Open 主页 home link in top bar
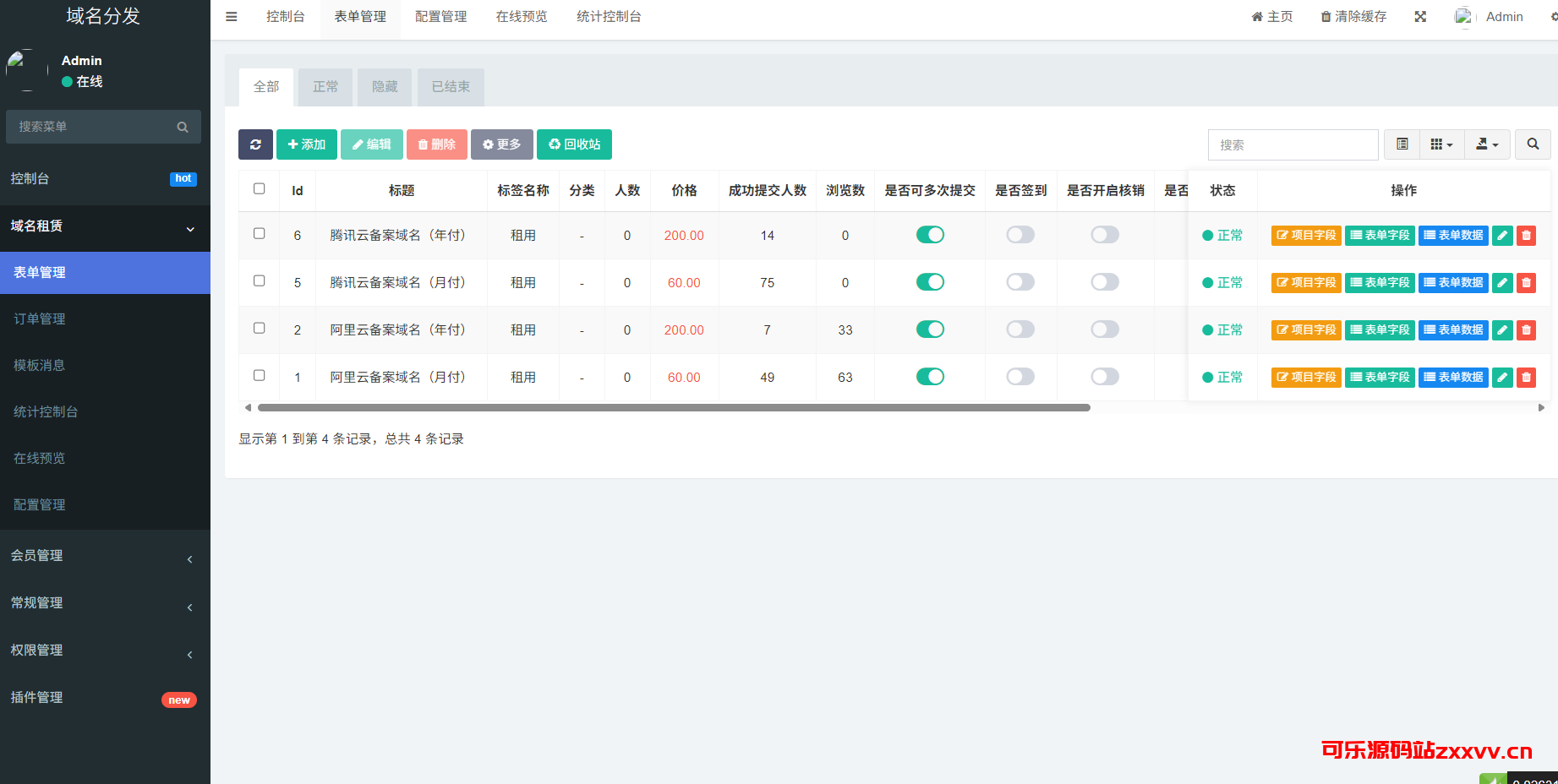The width and height of the screenshot is (1558, 784). pos(1272,17)
